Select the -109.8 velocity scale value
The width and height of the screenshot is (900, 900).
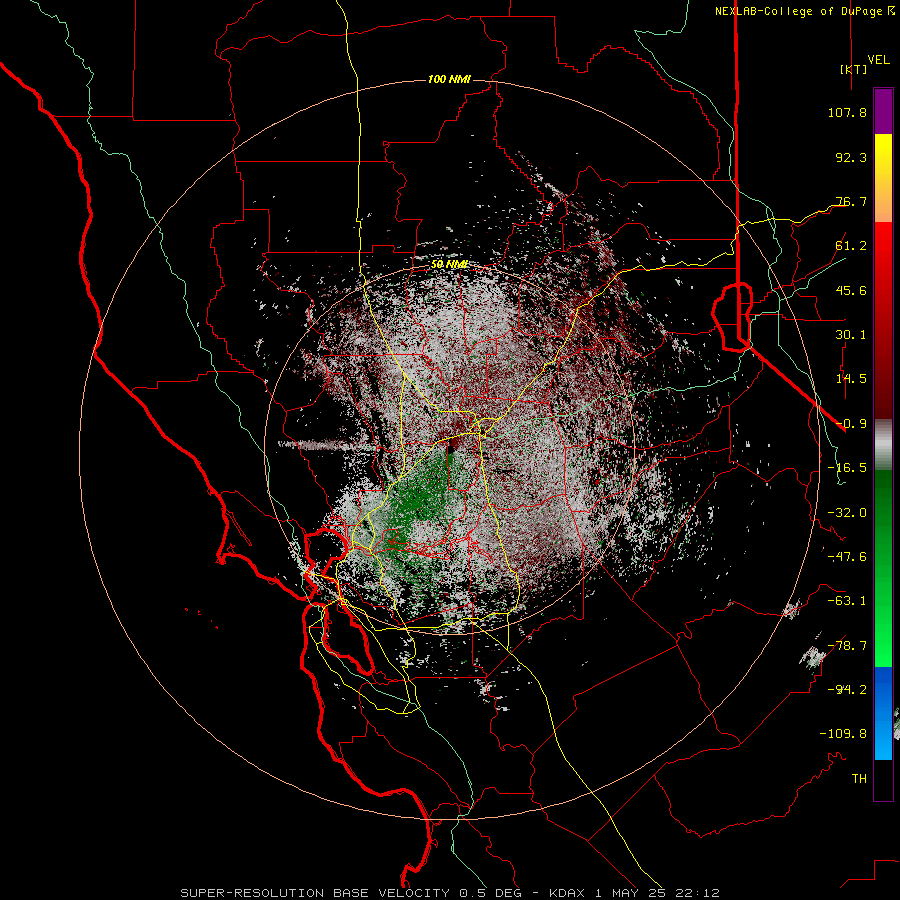coord(843,734)
